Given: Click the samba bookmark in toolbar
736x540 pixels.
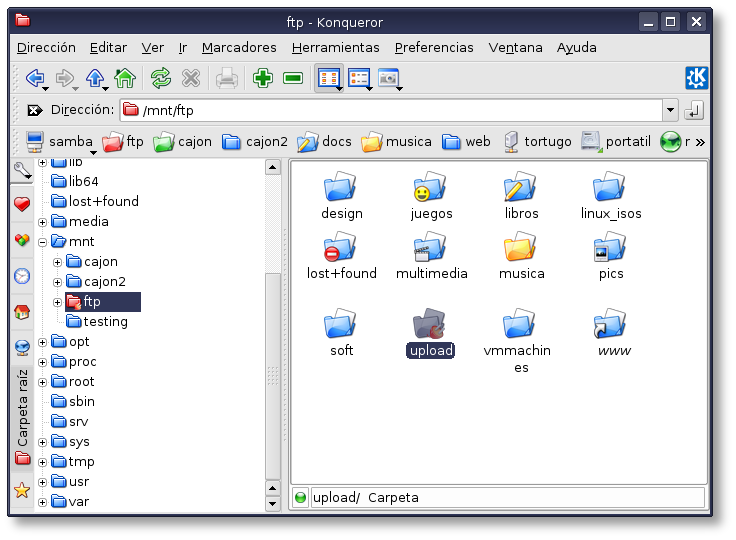Looking at the screenshot, I should [x=60, y=141].
